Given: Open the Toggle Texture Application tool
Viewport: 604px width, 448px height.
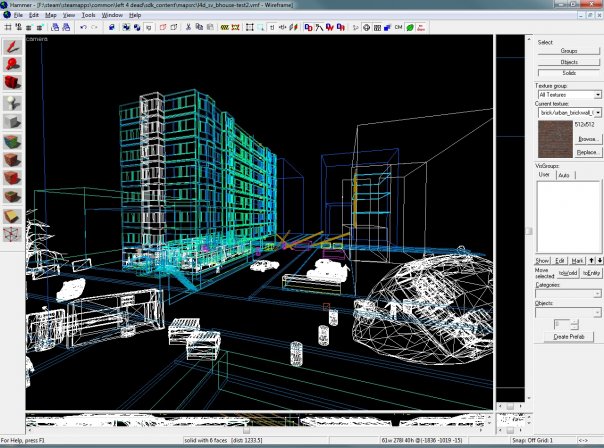Looking at the screenshot, I should tap(12, 142).
